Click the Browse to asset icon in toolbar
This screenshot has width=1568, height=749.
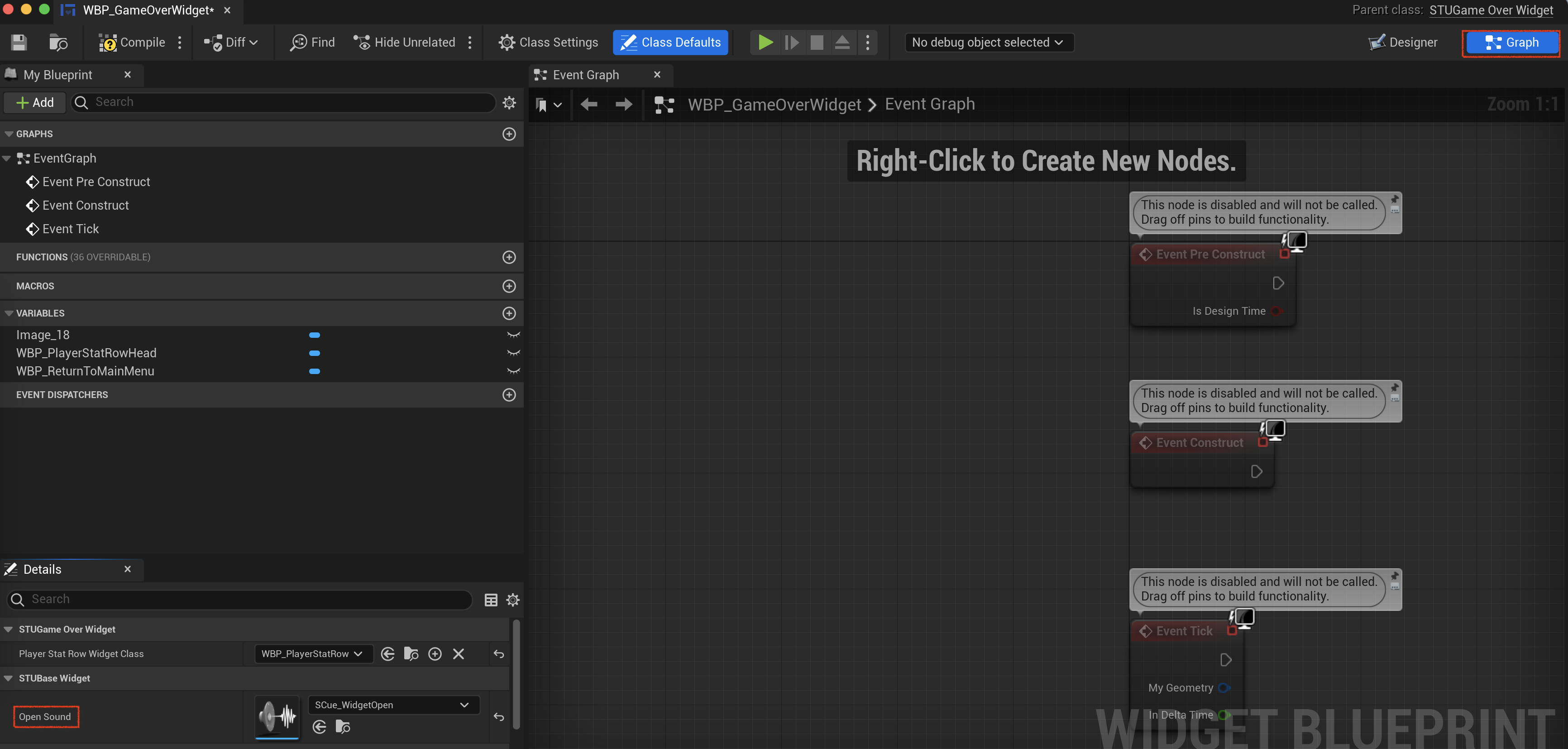point(58,43)
